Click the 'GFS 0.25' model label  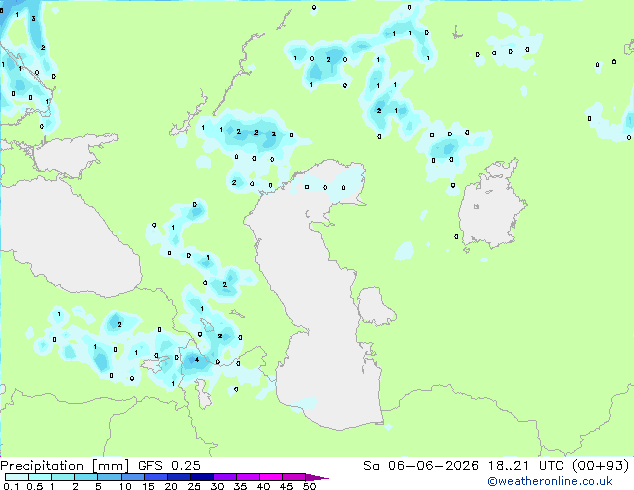coord(169,466)
